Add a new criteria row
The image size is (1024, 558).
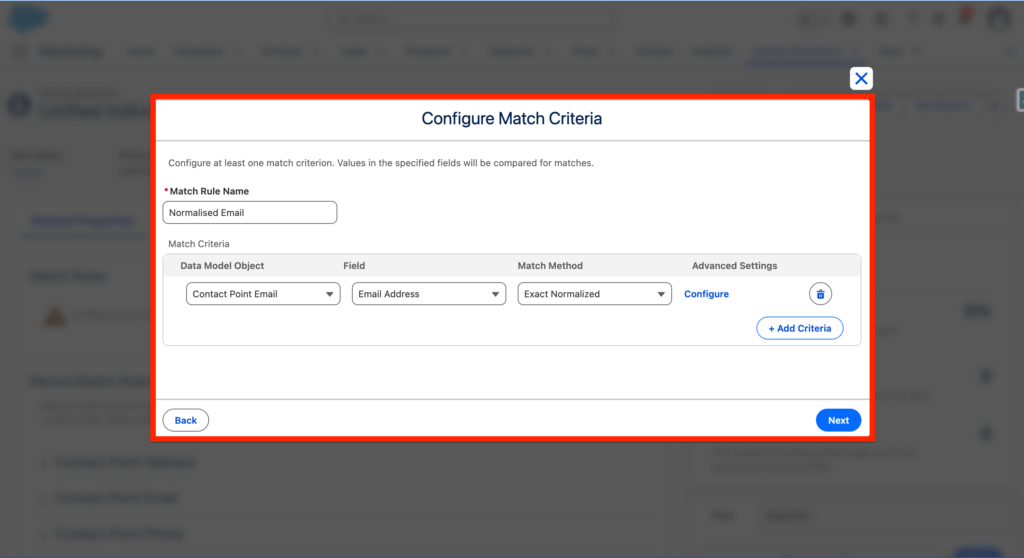[799, 328]
